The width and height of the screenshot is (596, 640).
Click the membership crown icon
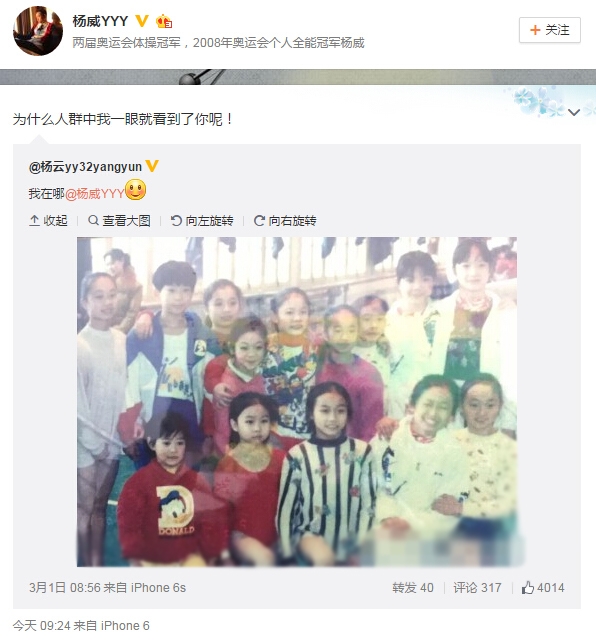(164, 21)
